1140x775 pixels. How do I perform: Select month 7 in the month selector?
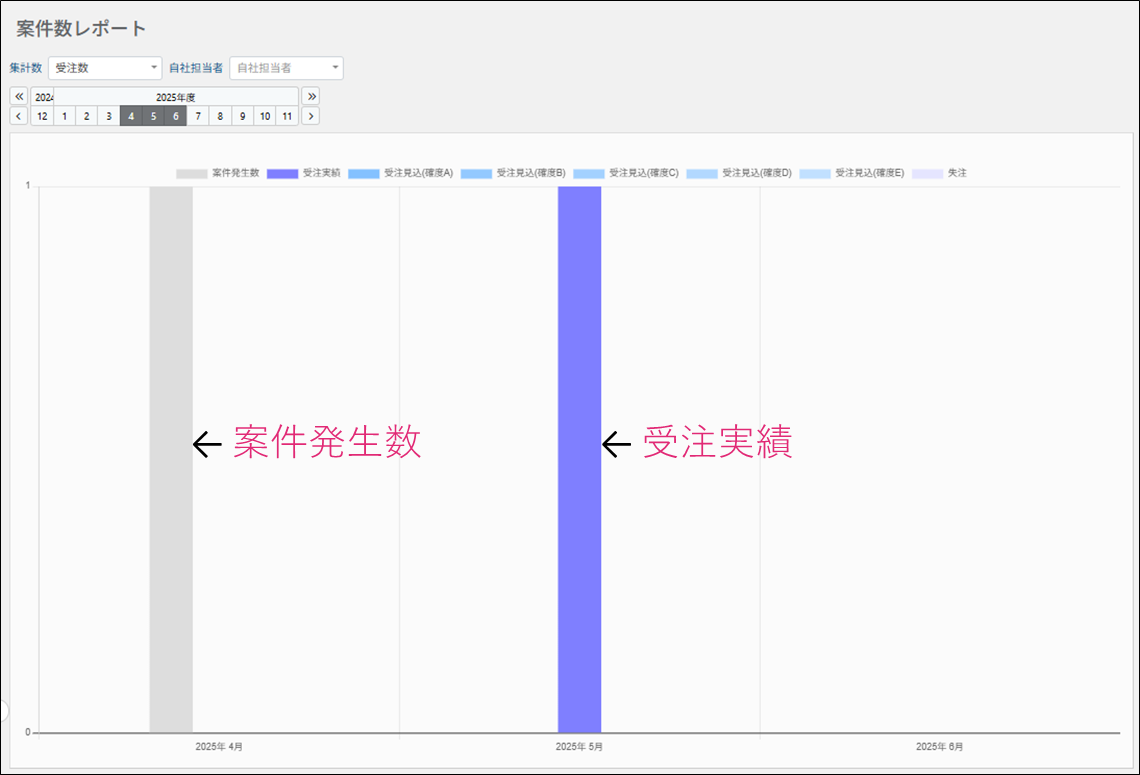tap(198, 116)
